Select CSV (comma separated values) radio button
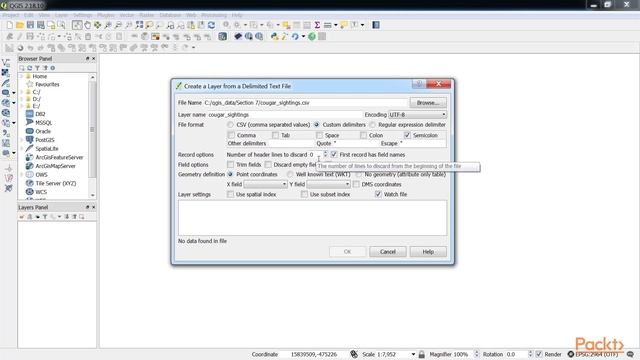The height and width of the screenshot is (360, 640). [x=231, y=124]
